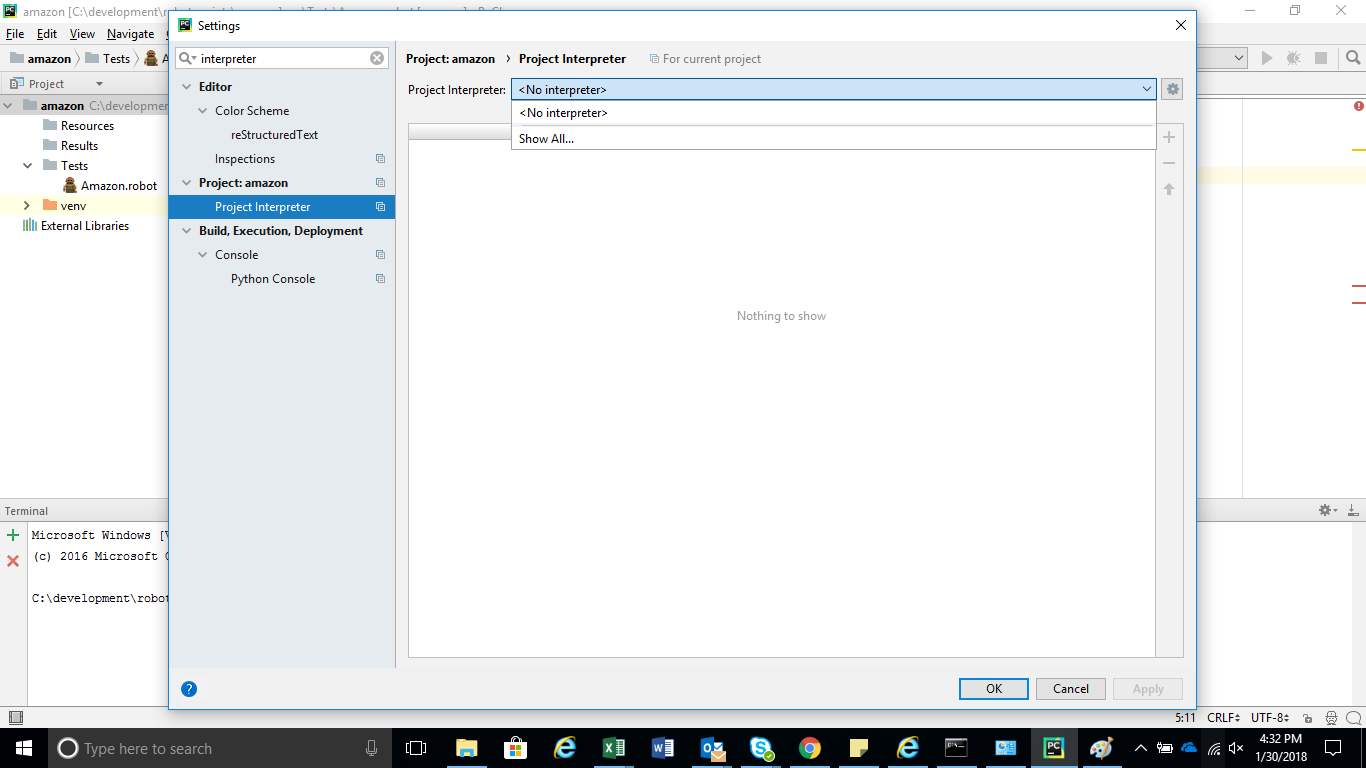Choose the <No interpreter> dropdown option
Screen dimensions: 1366x768
(x=564, y=113)
